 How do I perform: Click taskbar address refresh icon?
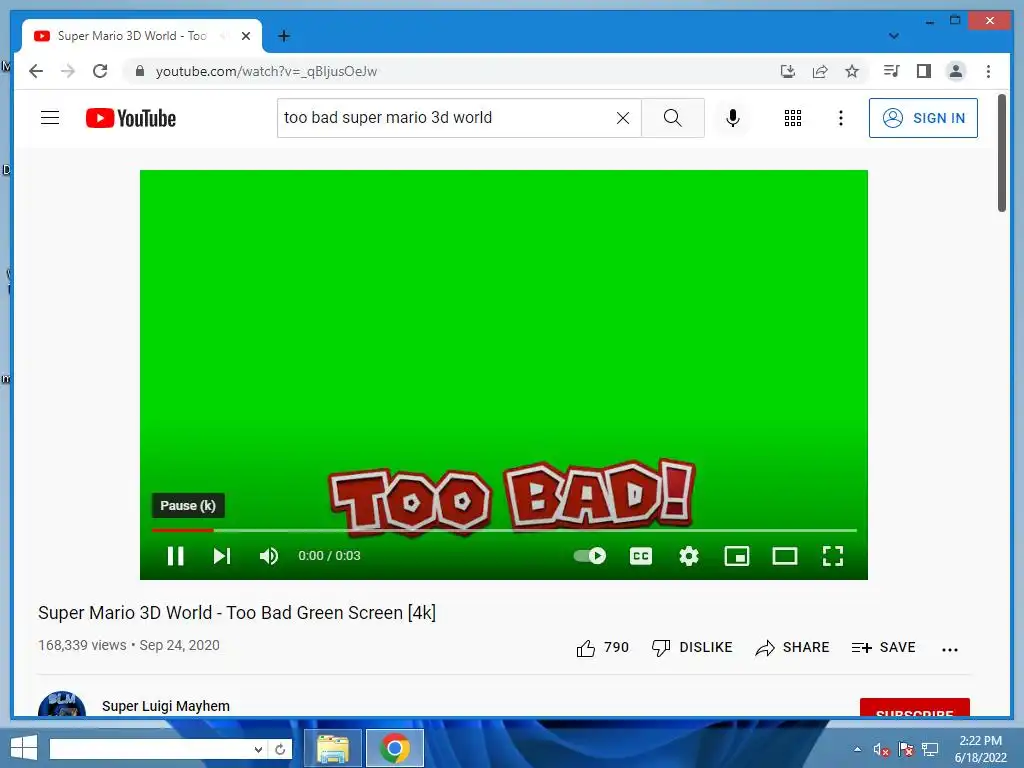pyautogui.click(x=280, y=749)
